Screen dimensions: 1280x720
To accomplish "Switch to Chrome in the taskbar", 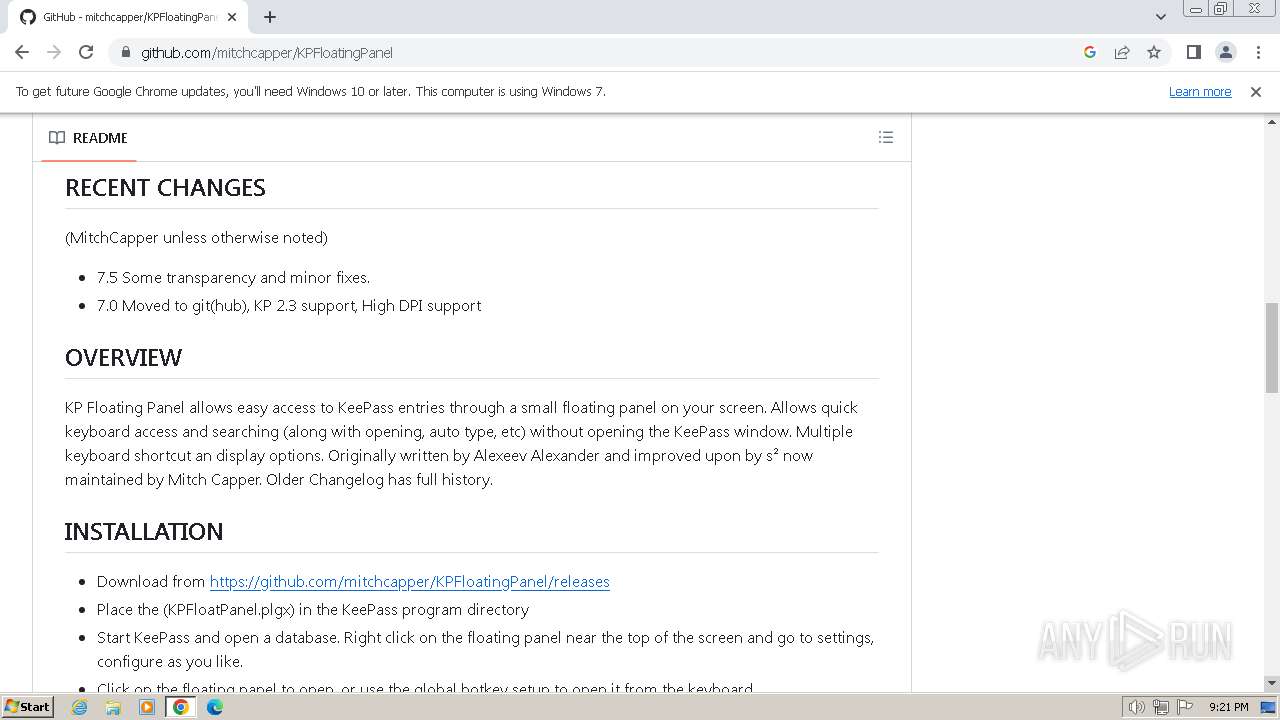I will [181, 707].
